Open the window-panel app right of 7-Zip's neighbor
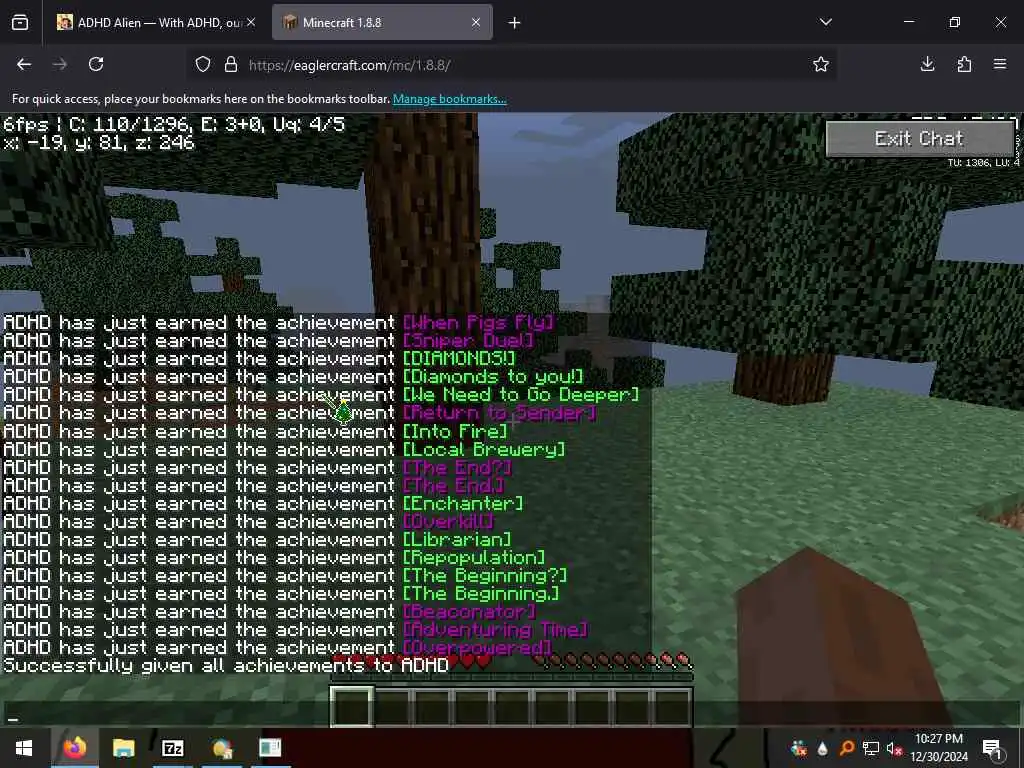This screenshot has width=1024, height=768. [270, 748]
